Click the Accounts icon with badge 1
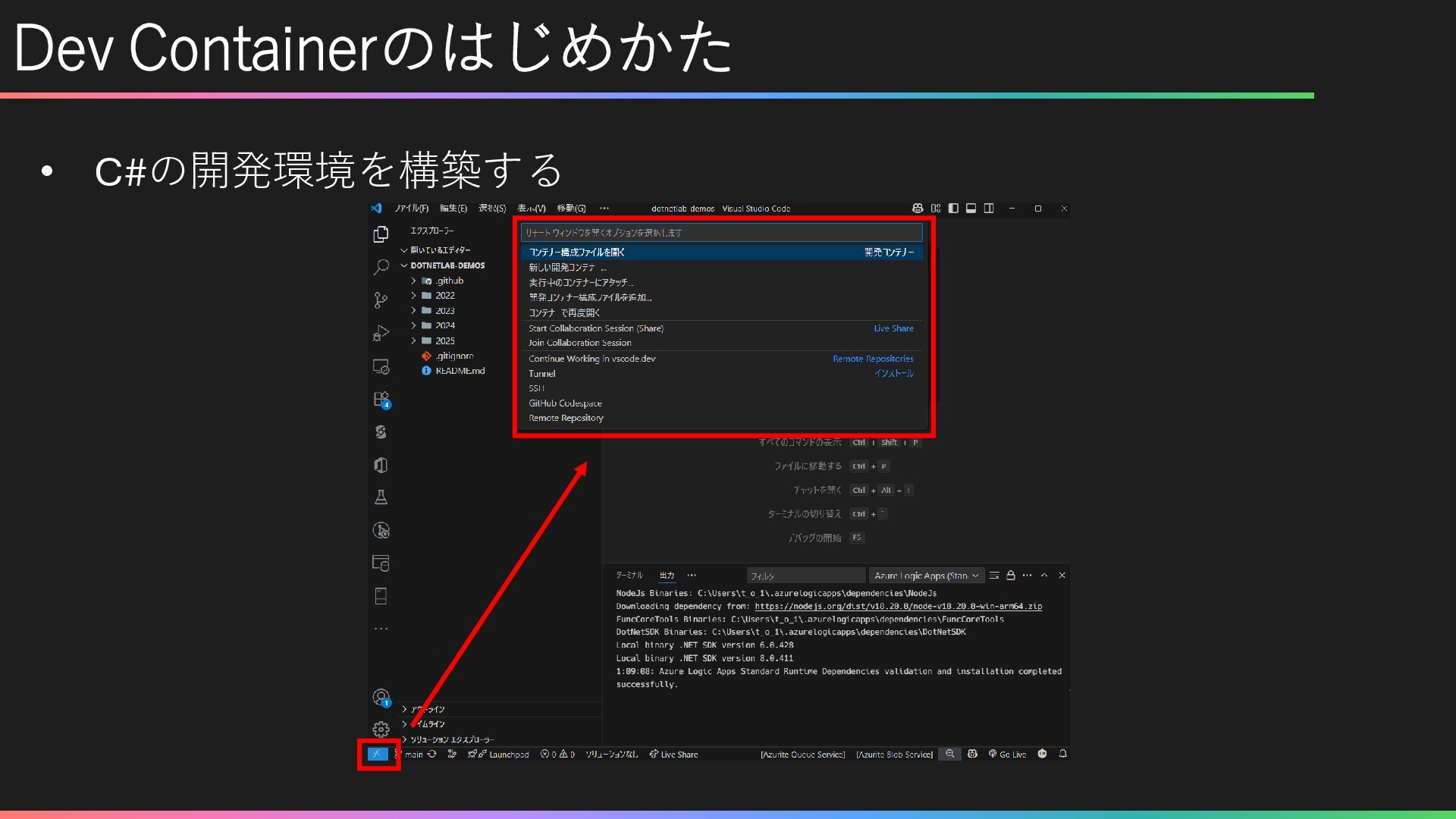1456x819 pixels. tap(381, 697)
